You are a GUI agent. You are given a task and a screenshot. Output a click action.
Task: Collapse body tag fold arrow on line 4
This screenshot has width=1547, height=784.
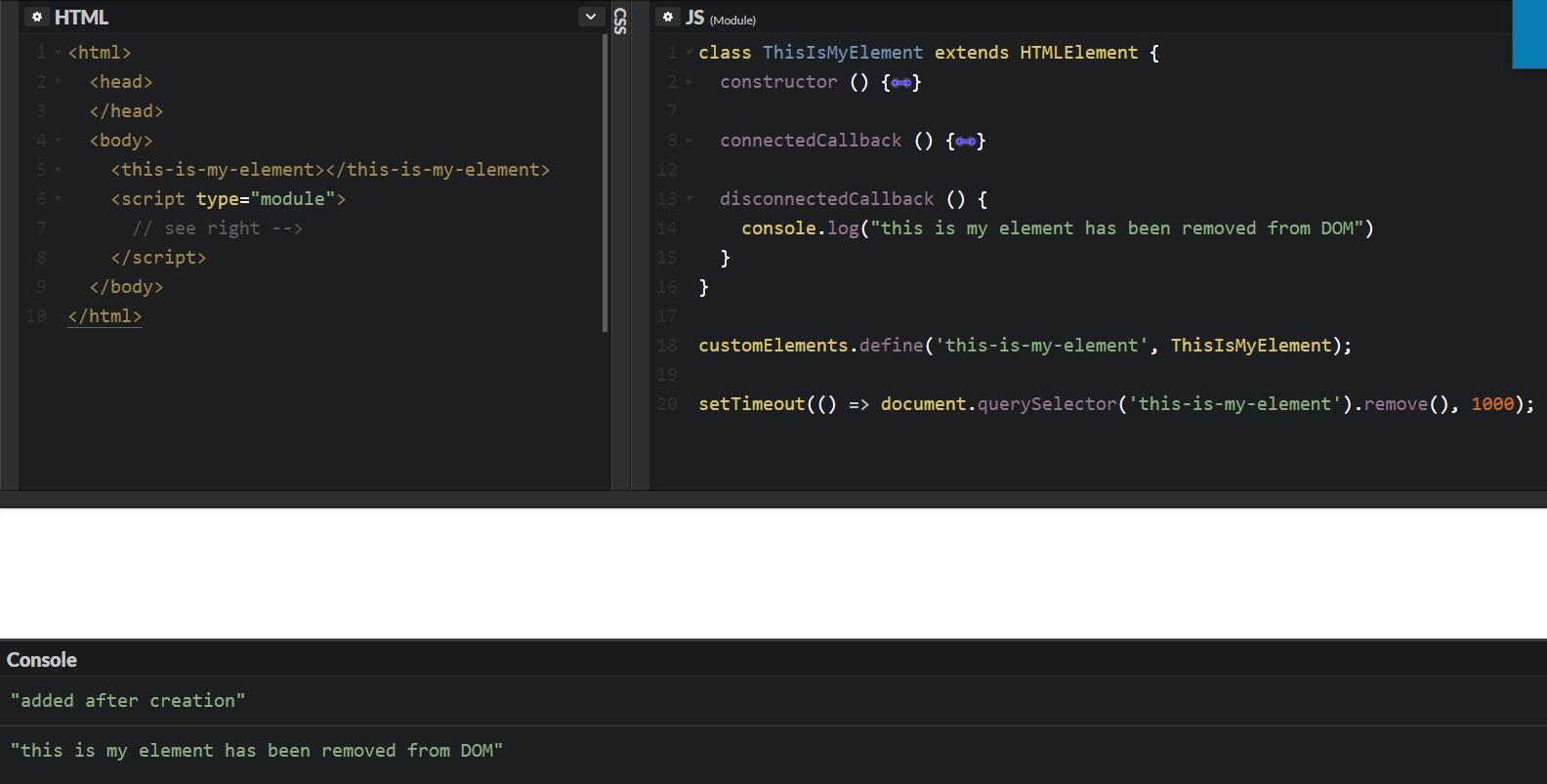click(59, 141)
